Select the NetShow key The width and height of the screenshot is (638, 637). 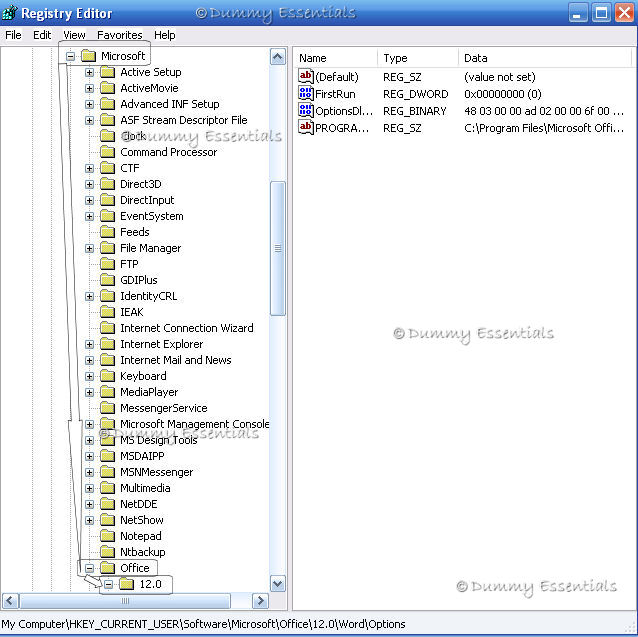click(142, 520)
